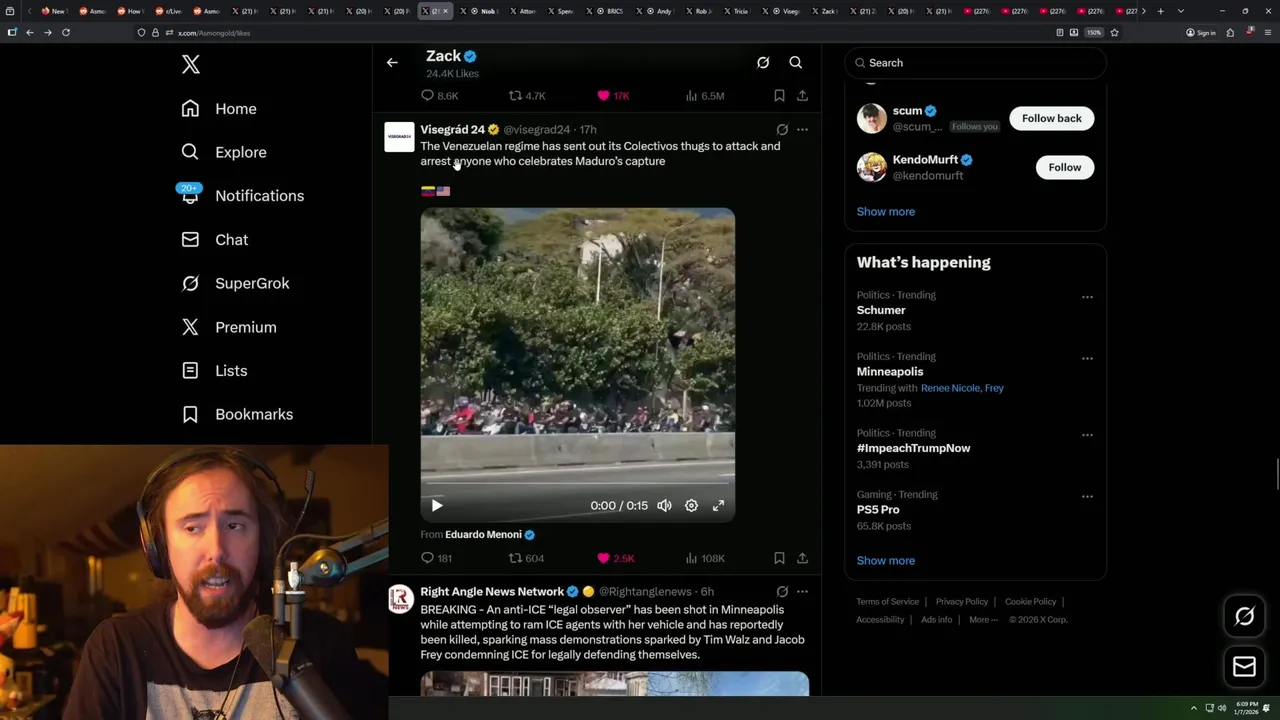Open the Eduardo Menoni source link
This screenshot has height=720, width=1280.
click(x=483, y=535)
